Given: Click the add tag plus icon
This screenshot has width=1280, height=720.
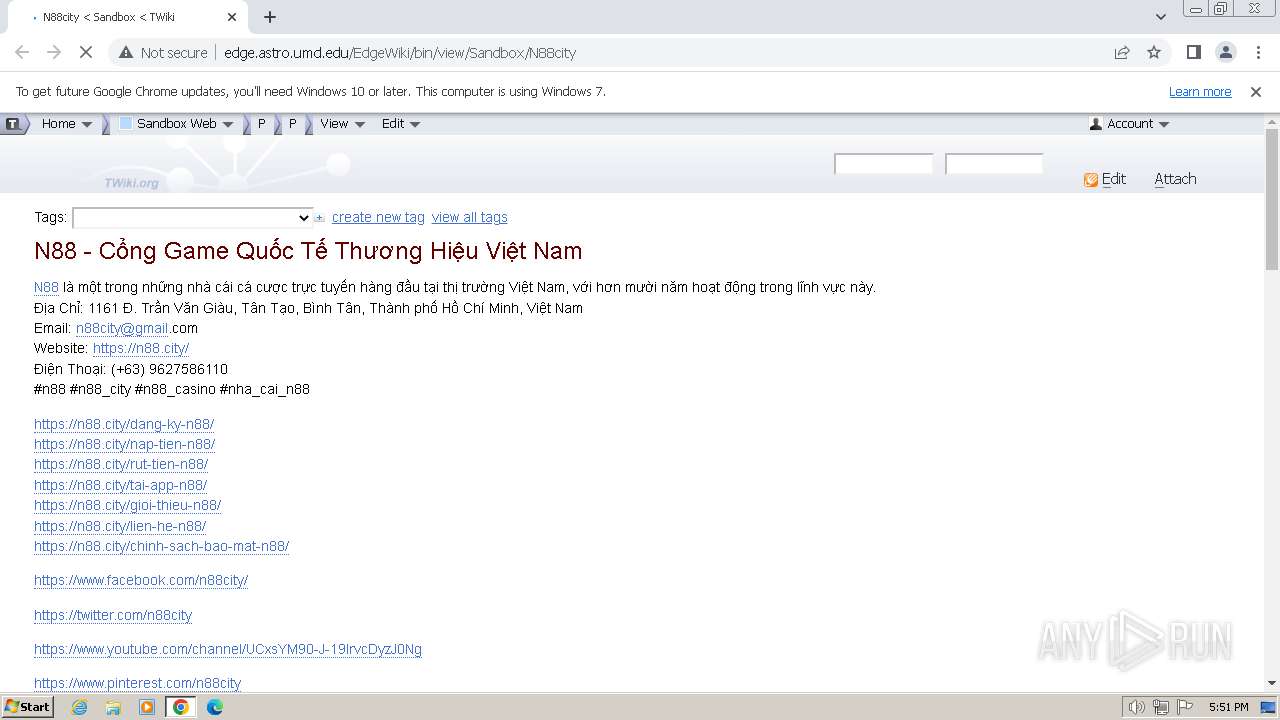Looking at the screenshot, I should click(320, 217).
